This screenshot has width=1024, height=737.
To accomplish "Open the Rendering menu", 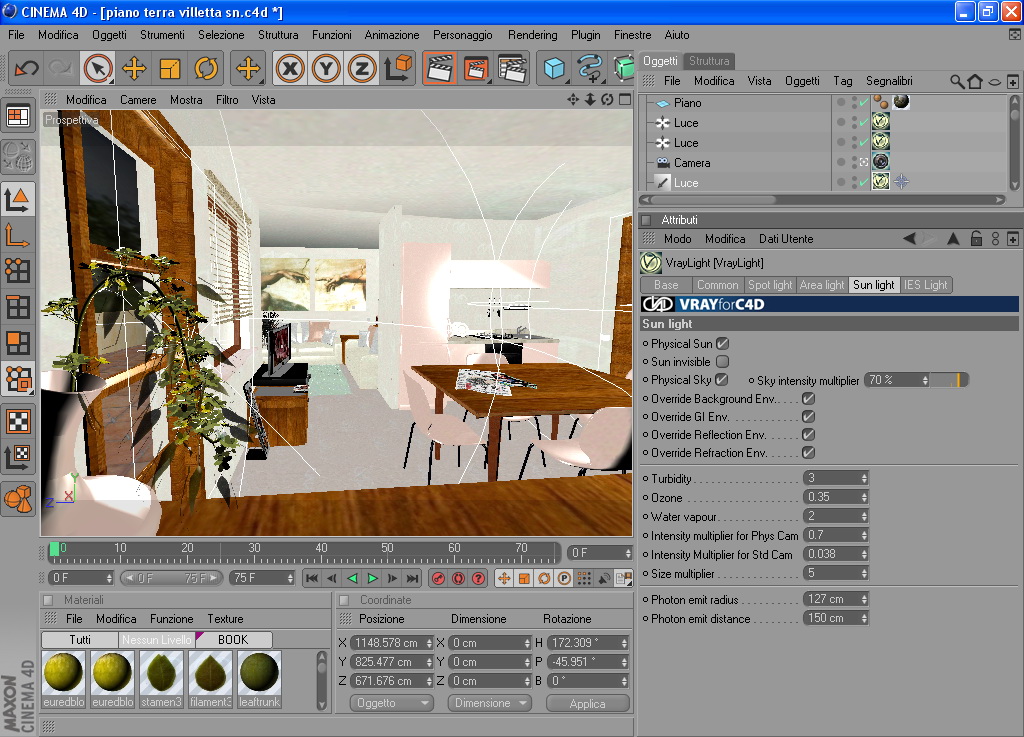I will pos(532,35).
